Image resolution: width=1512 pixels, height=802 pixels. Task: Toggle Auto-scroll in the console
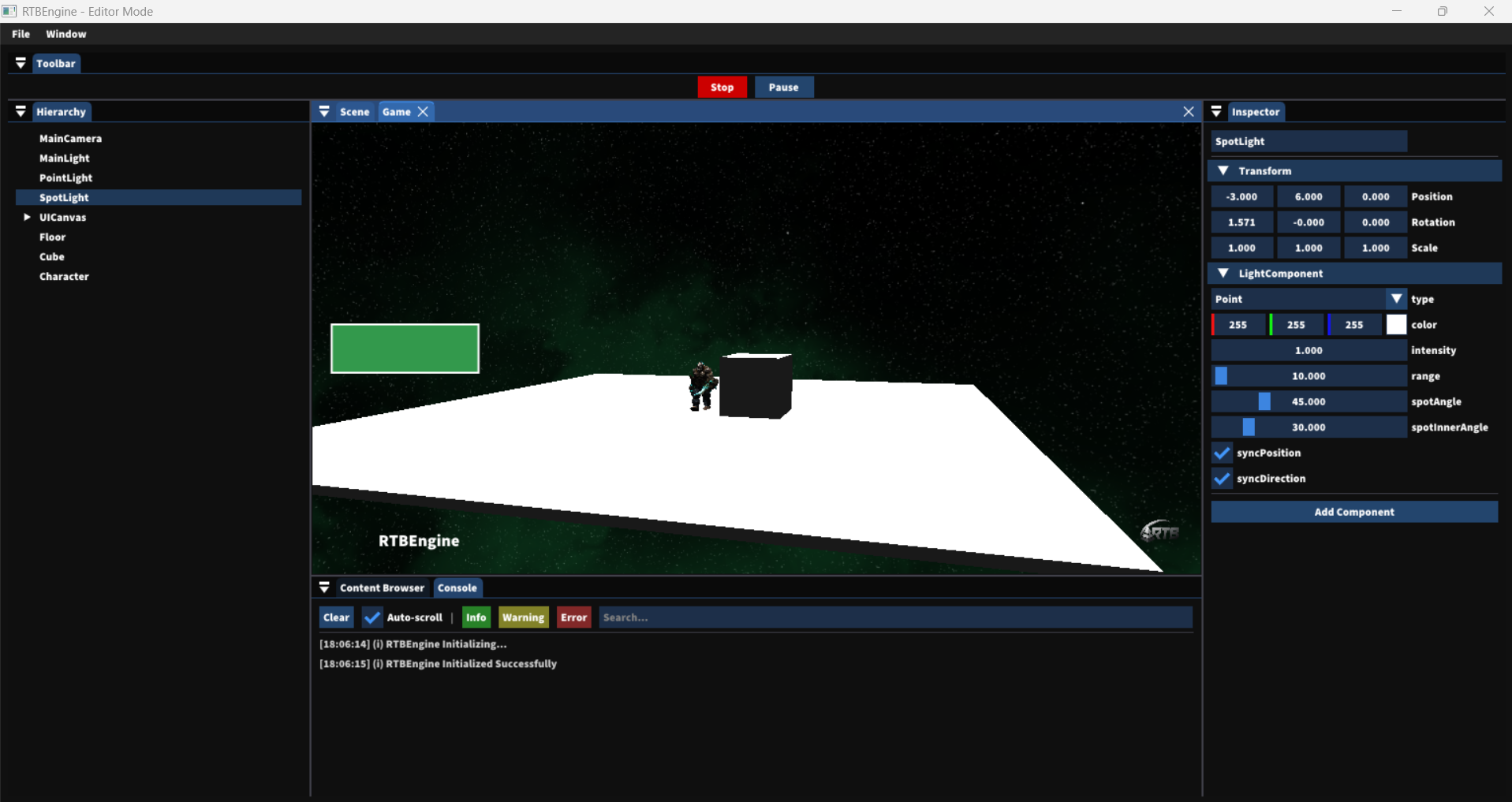[371, 617]
